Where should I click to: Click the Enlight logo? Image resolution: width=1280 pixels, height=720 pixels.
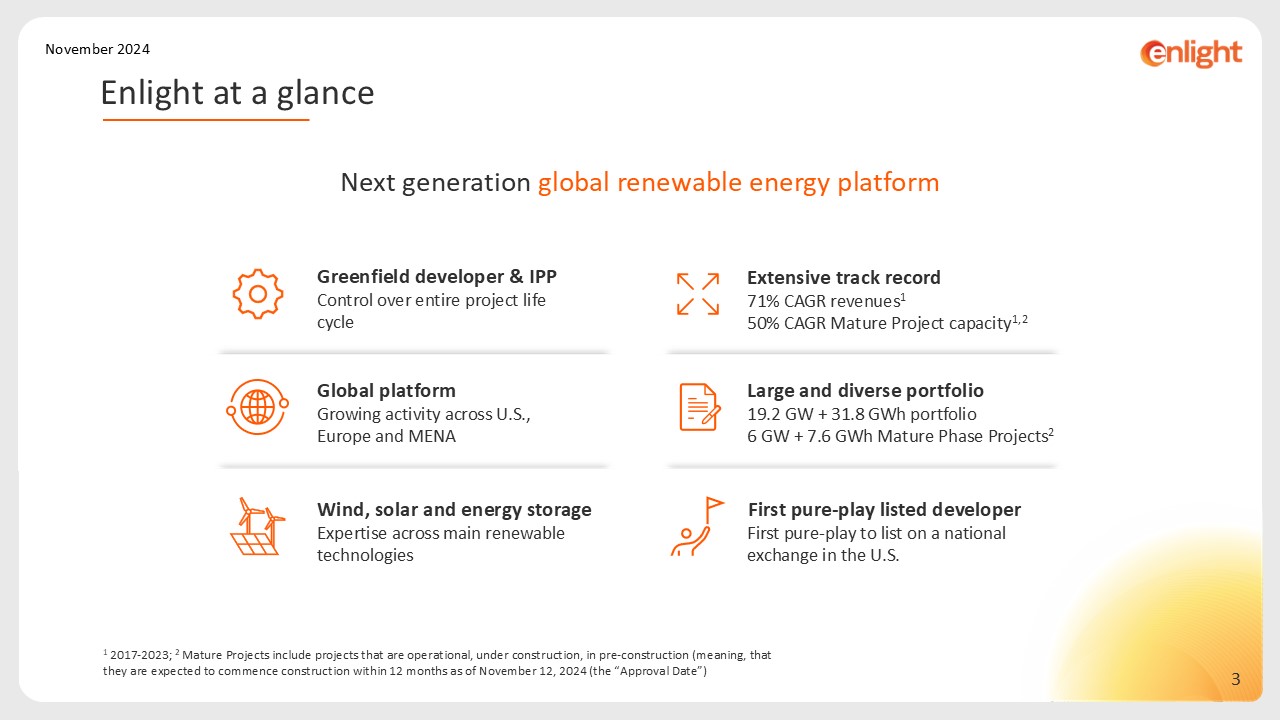(x=1191, y=53)
